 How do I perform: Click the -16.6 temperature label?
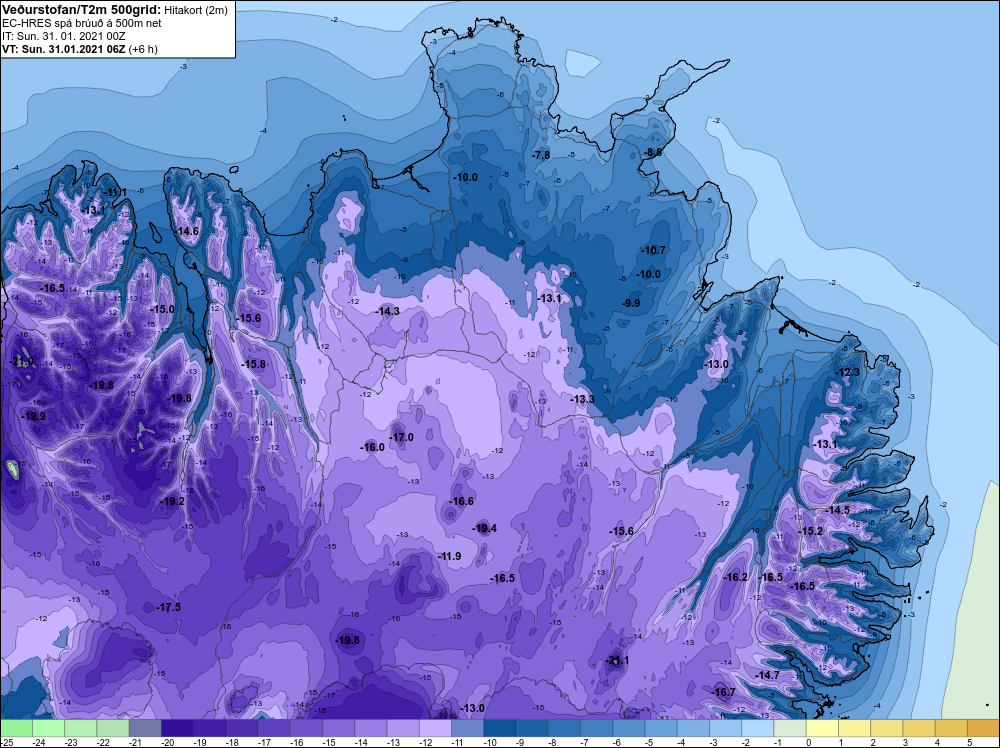[461, 501]
